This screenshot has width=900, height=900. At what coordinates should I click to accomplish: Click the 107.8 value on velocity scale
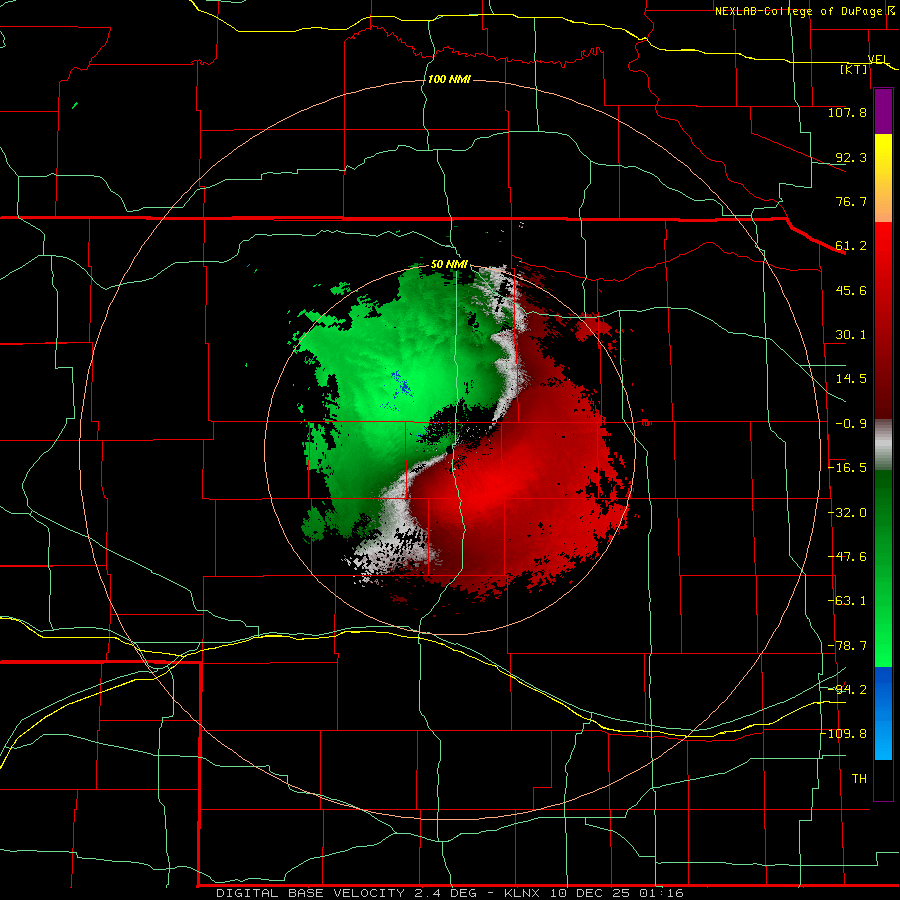click(x=847, y=112)
